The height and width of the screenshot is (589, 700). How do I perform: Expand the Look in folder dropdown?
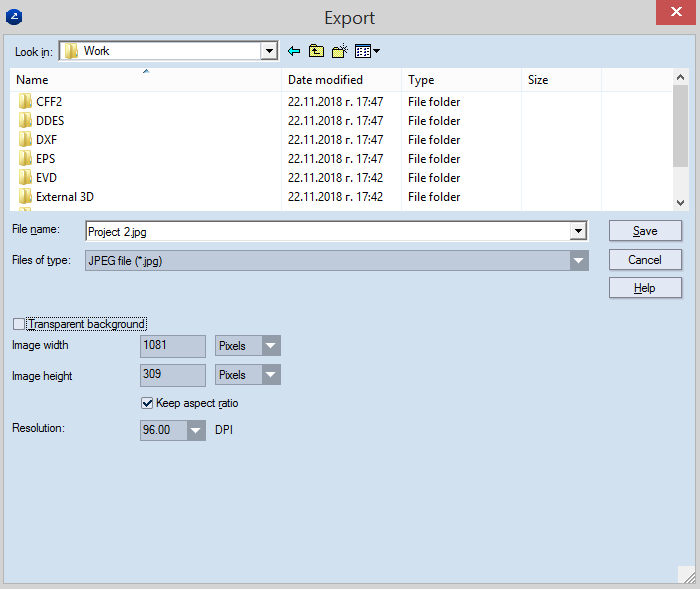268,51
